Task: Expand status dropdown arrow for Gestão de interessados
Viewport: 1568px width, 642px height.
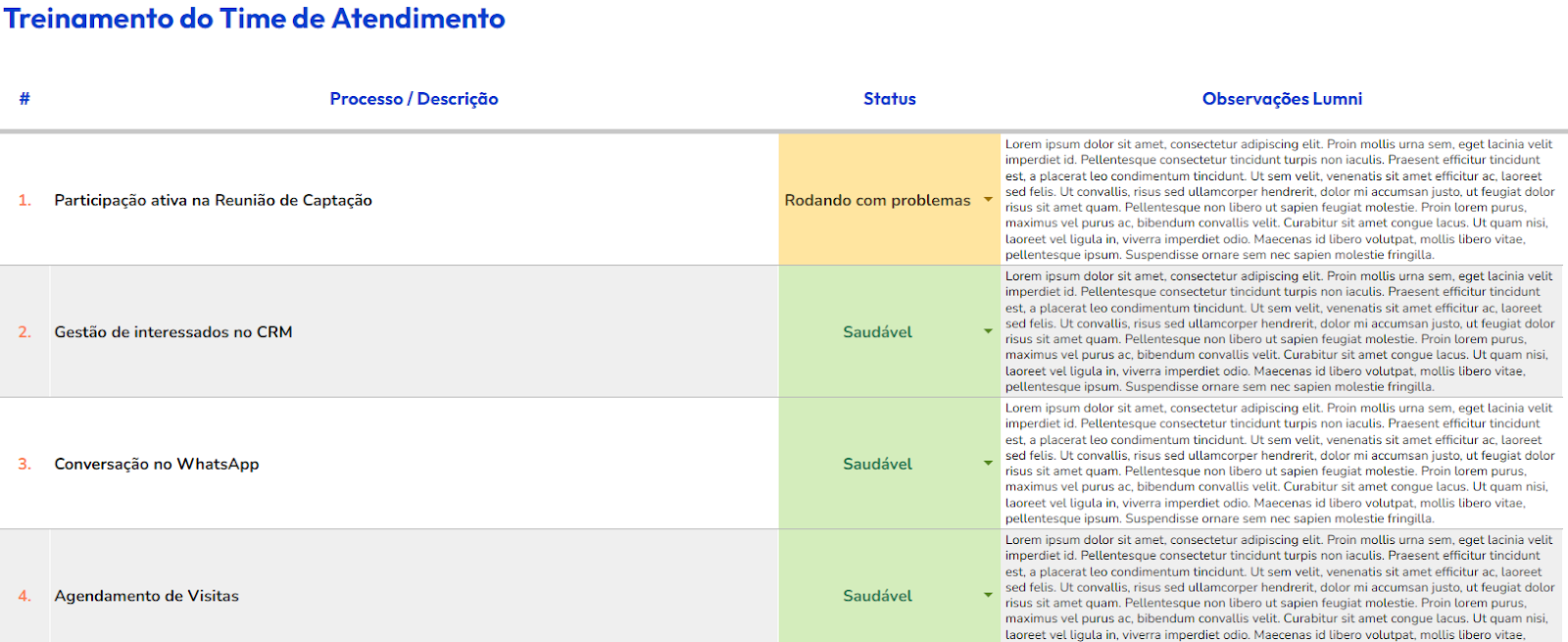Action: click(988, 331)
